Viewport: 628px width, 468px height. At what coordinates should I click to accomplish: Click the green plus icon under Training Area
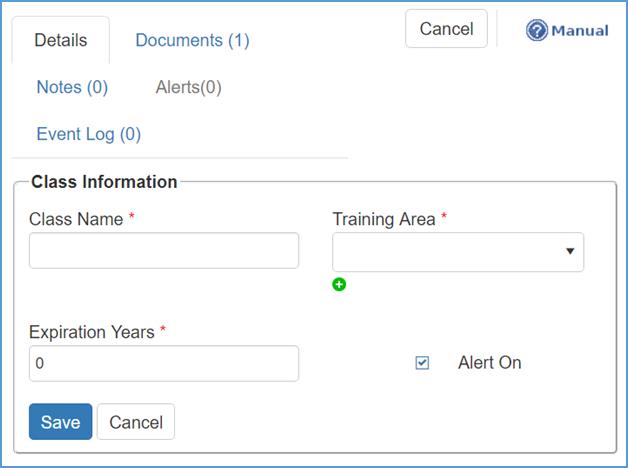339,285
